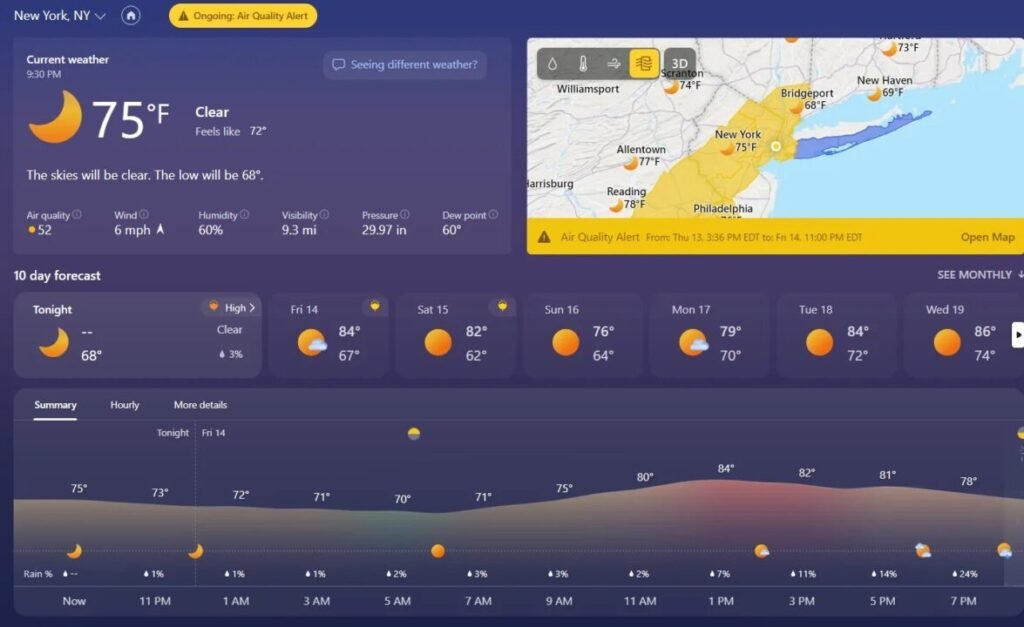Viewport: 1024px width, 627px height.
Task: Open the New York, NY location dropdown
Action: [x=58, y=16]
